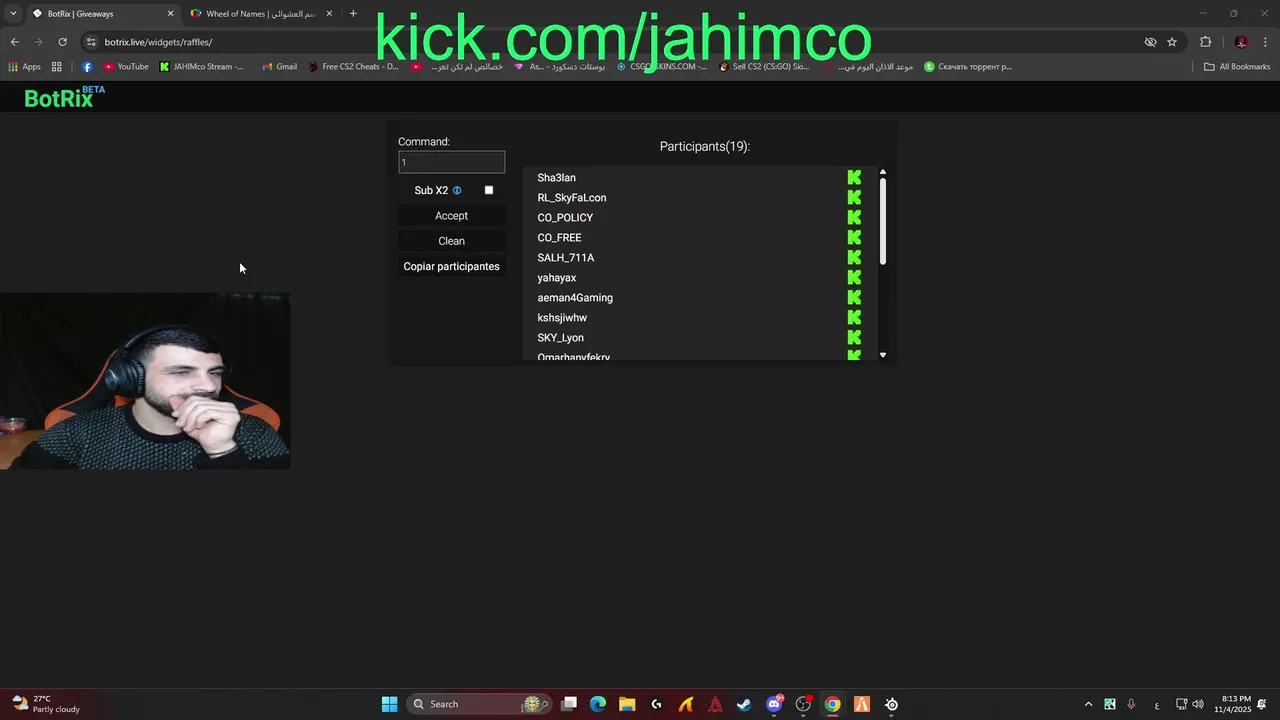
Task: Click the address bar URL
Action: pyautogui.click(x=158, y=42)
